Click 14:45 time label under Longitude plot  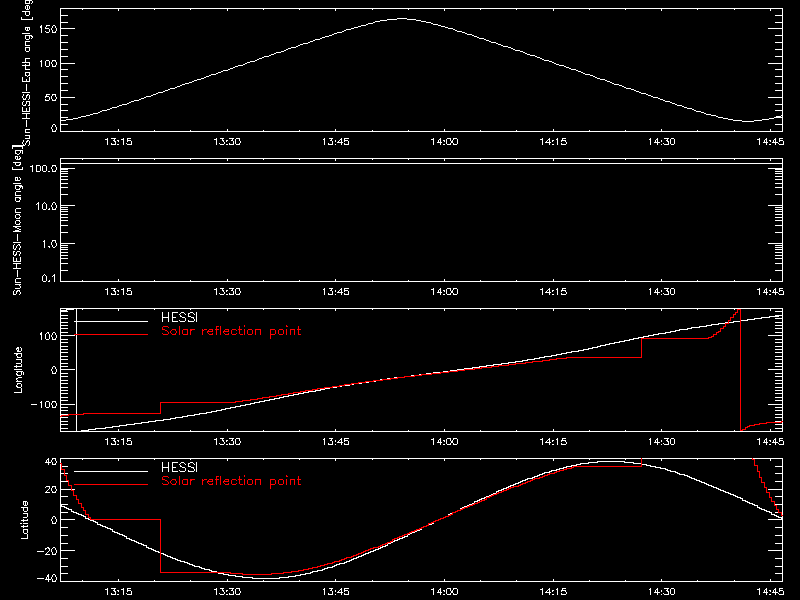point(770,442)
